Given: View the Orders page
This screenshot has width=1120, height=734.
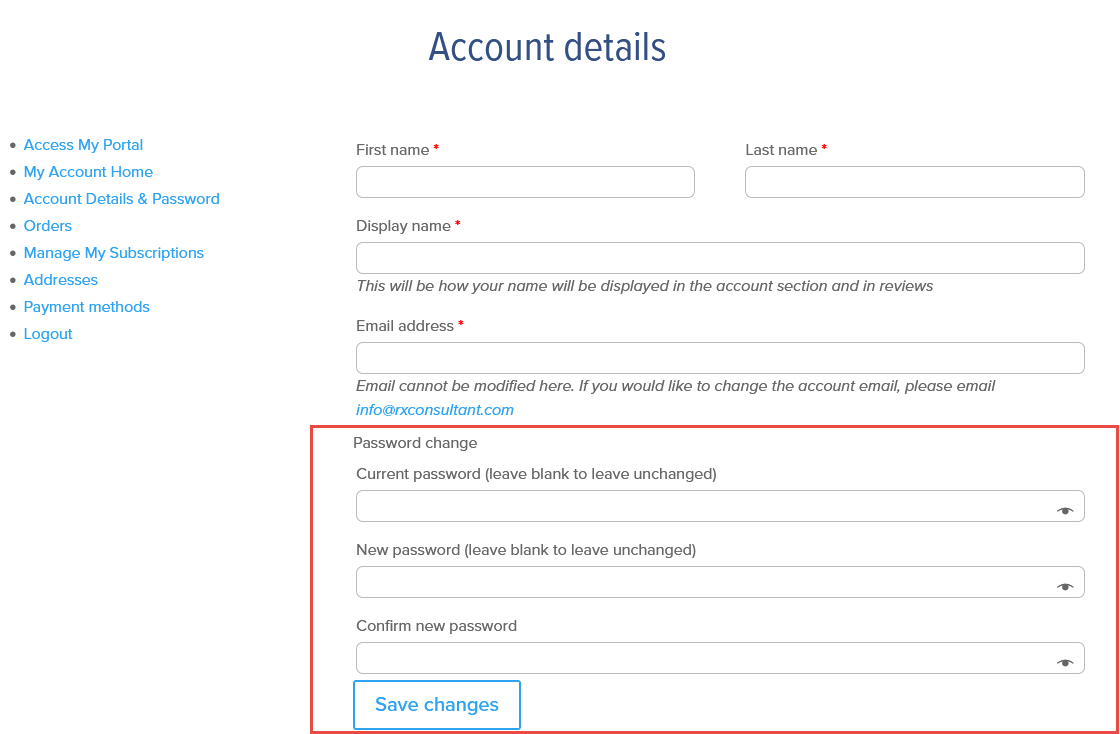Looking at the screenshot, I should click(x=48, y=226).
